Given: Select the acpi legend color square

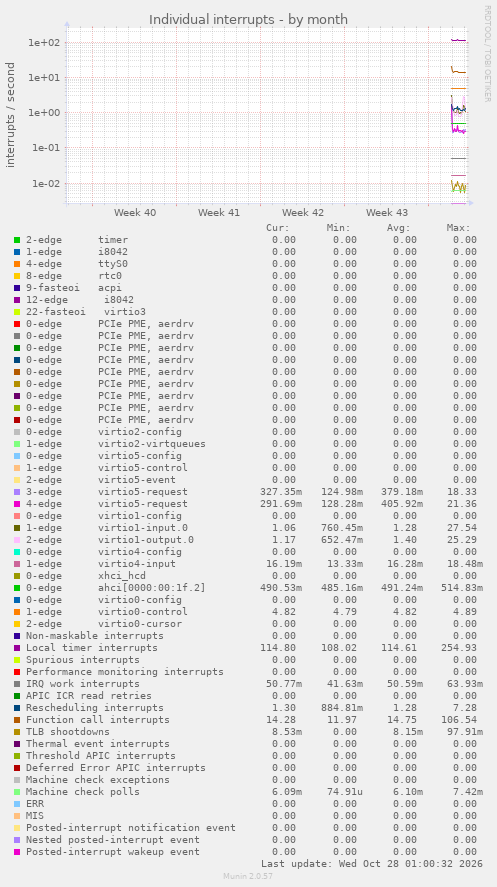Looking at the screenshot, I should [x=17, y=288].
